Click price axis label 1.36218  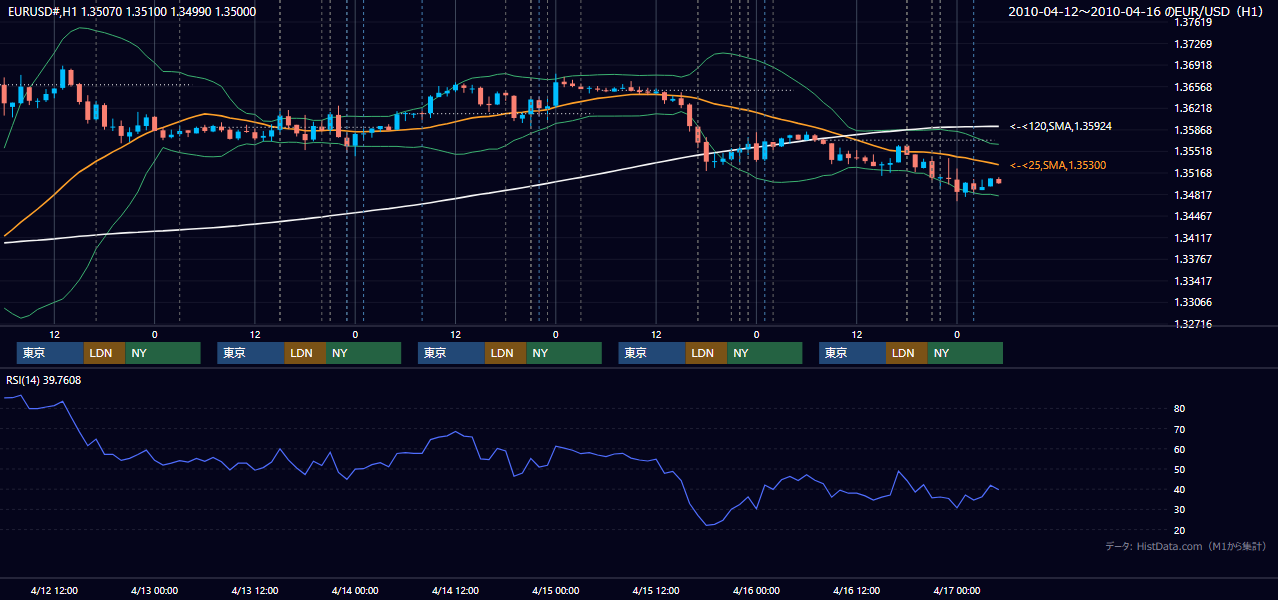tap(1193, 108)
